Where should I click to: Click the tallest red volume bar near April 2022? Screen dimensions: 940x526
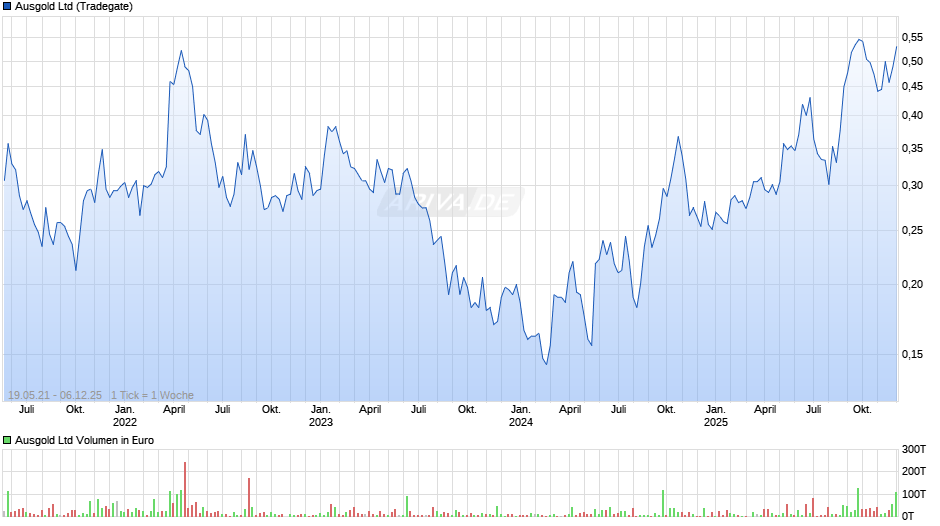185,489
